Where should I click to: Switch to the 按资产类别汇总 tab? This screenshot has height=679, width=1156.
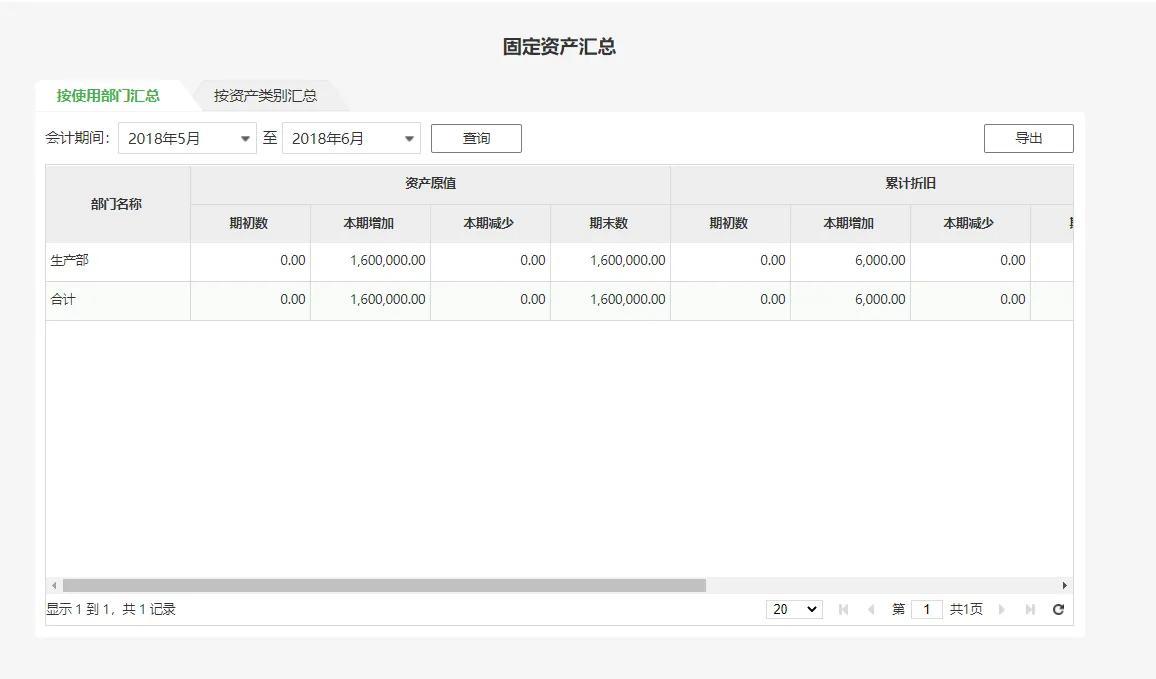pyautogui.click(x=266, y=96)
